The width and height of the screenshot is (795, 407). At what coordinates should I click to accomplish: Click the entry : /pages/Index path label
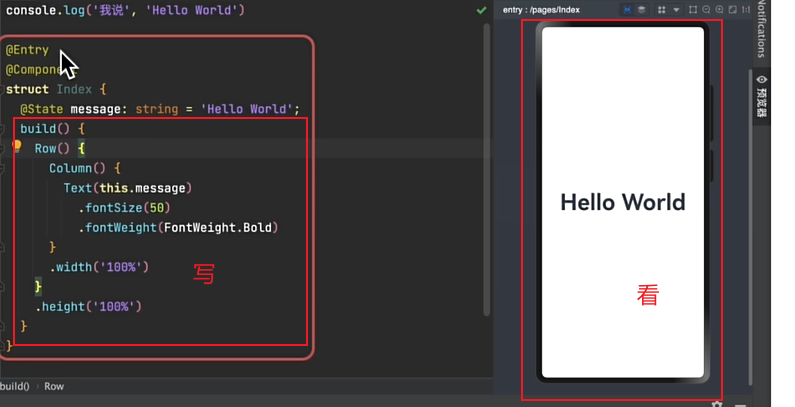tap(541, 10)
